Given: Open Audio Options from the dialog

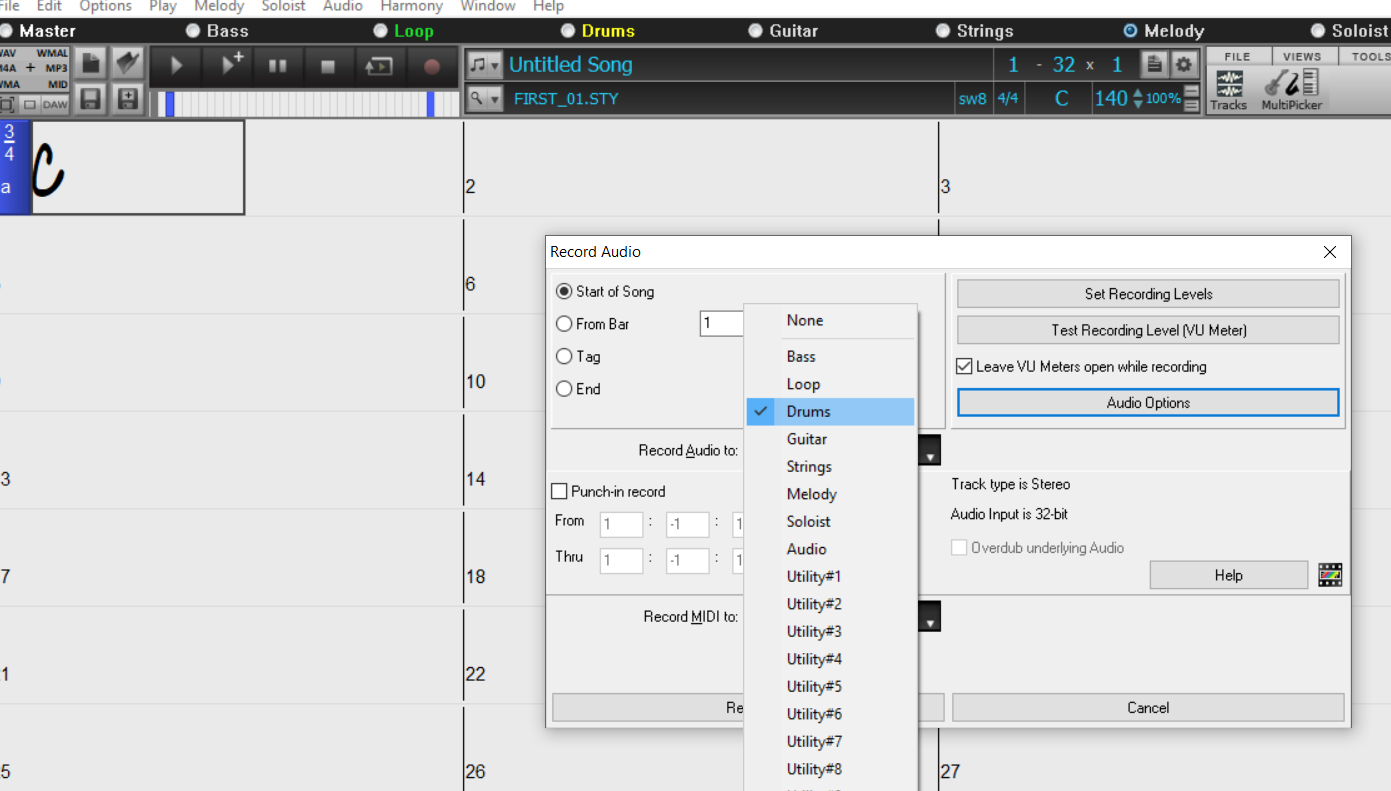Looking at the screenshot, I should [x=1148, y=403].
